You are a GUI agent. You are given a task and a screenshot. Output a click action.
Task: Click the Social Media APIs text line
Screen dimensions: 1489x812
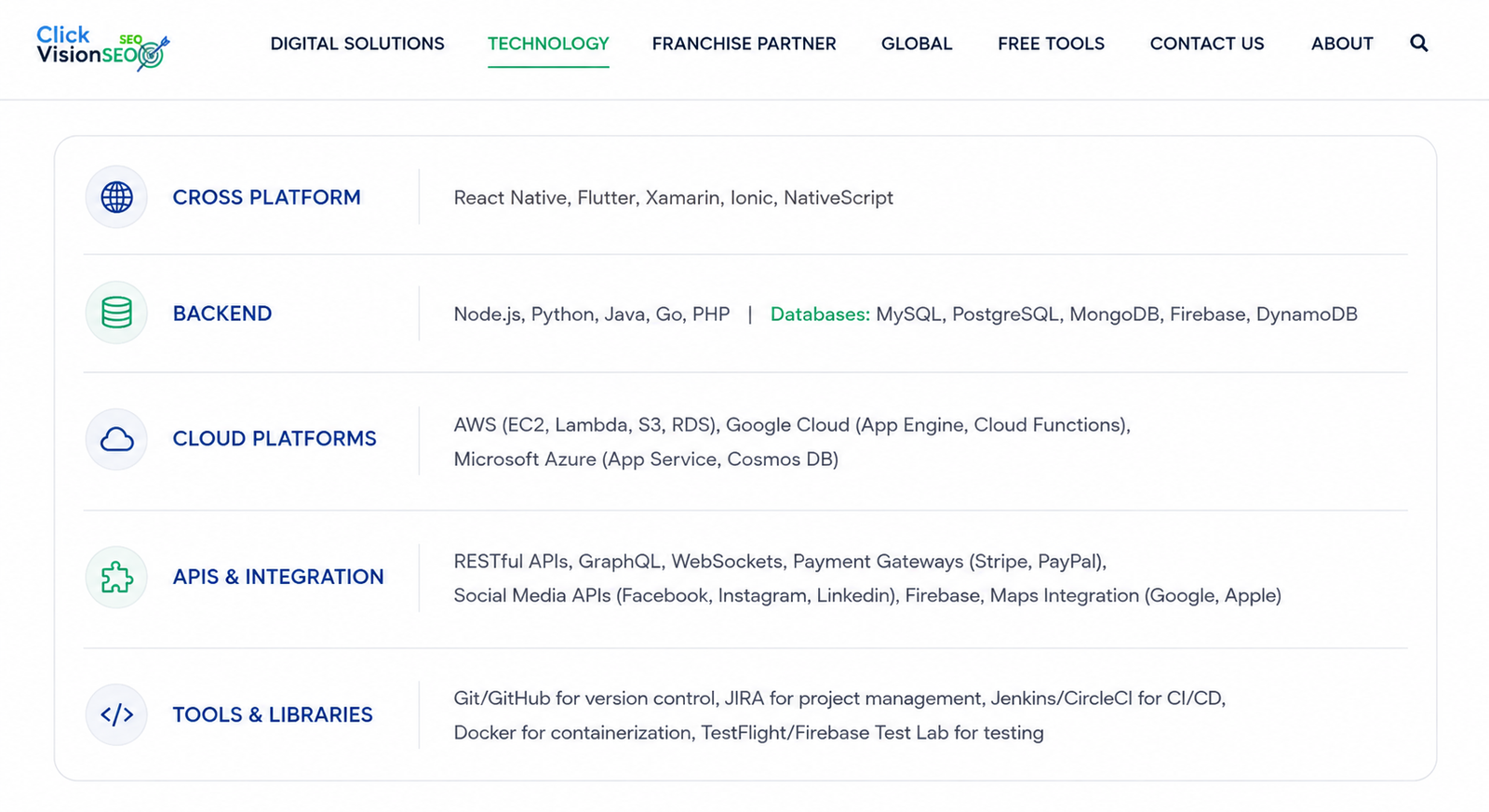click(867, 596)
